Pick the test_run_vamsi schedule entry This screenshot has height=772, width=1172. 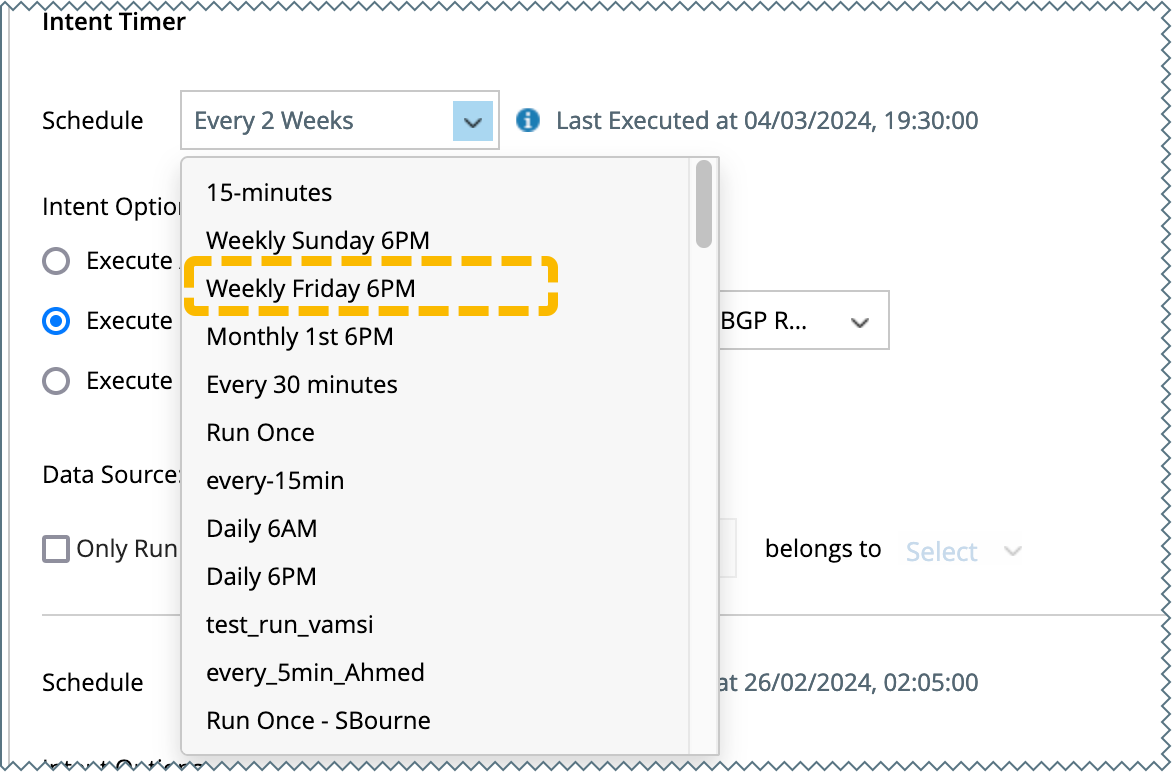[289, 625]
